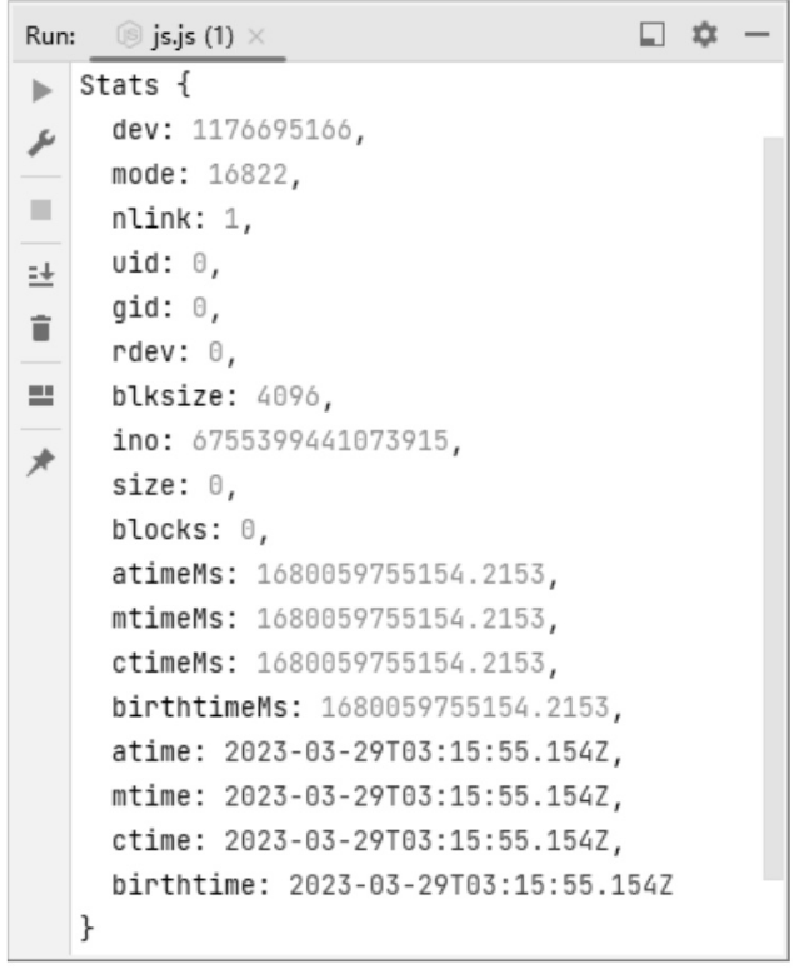The width and height of the screenshot is (793, 970).
Task: Restore run panel window layout icon
Action: pyautogui.click(x=651, y=34)
